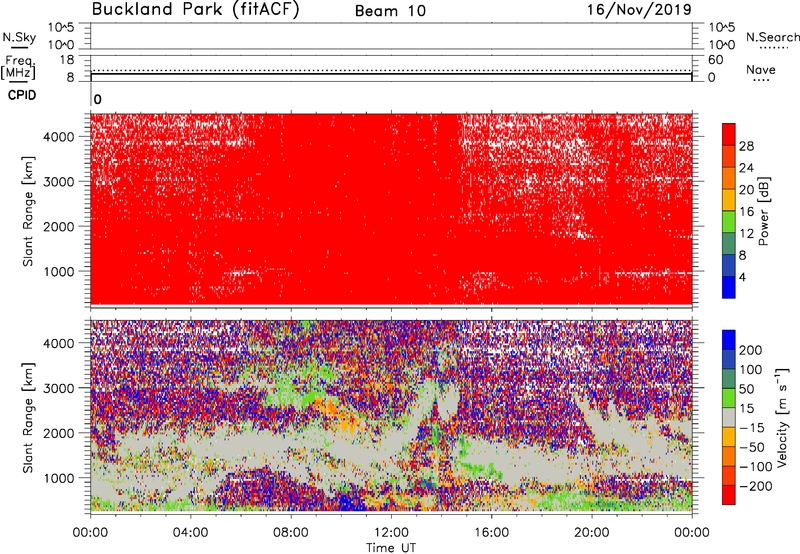Pick the red top swatch of power colorbar

729,134
